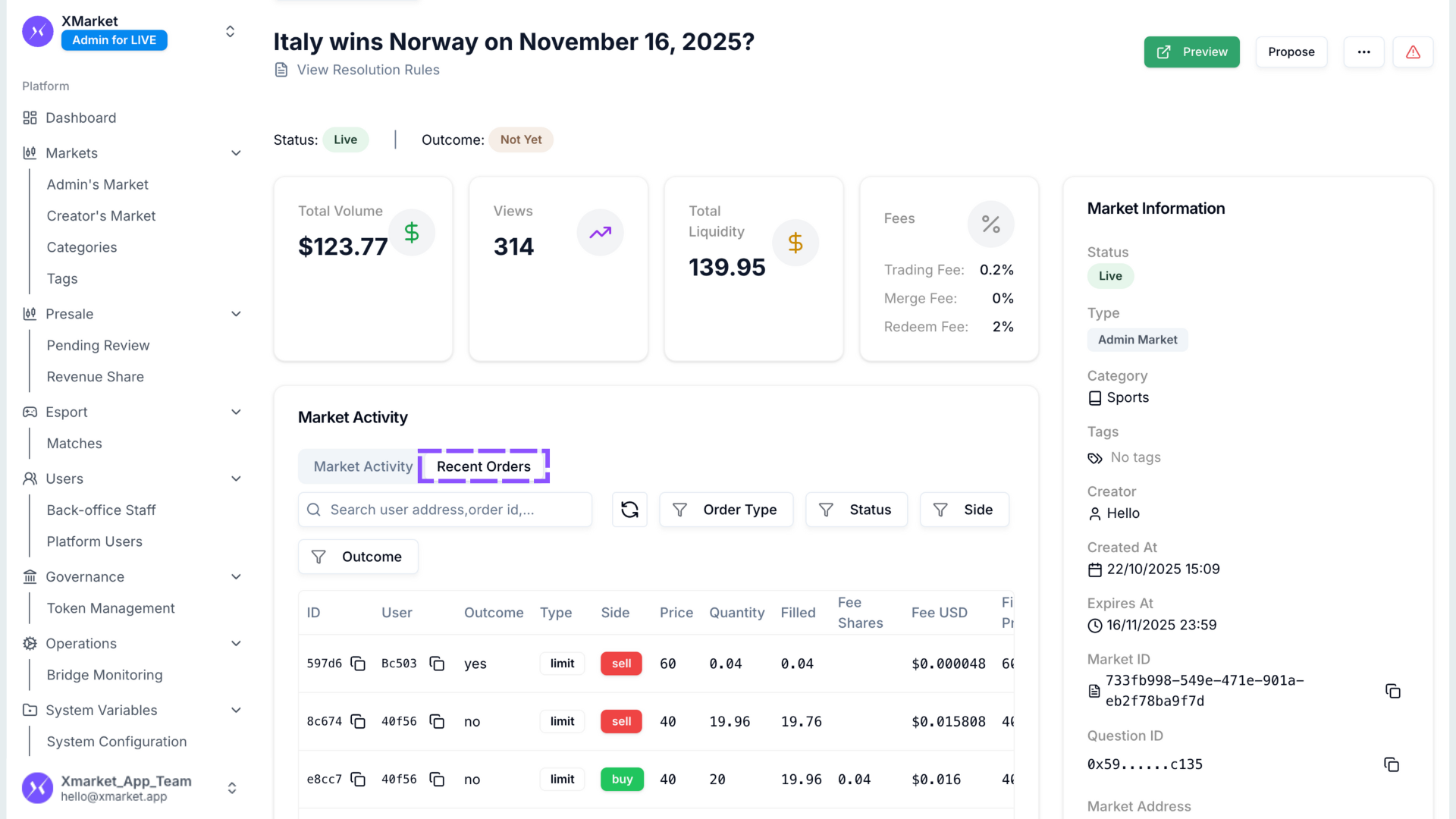Open the three-dots more options menu
The height and width of the screenshot is (819, 1456).
click(x=1363, y=52)
